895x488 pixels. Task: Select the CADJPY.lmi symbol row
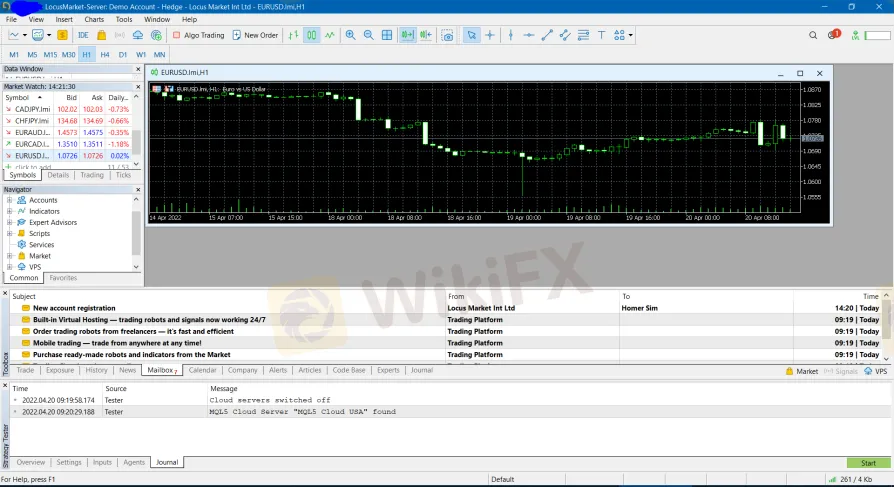click(67, 110)
